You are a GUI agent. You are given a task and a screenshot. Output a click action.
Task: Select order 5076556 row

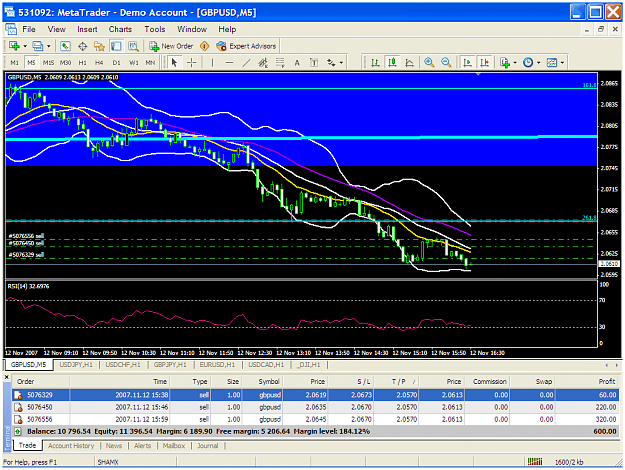click(x=315, y=419)
